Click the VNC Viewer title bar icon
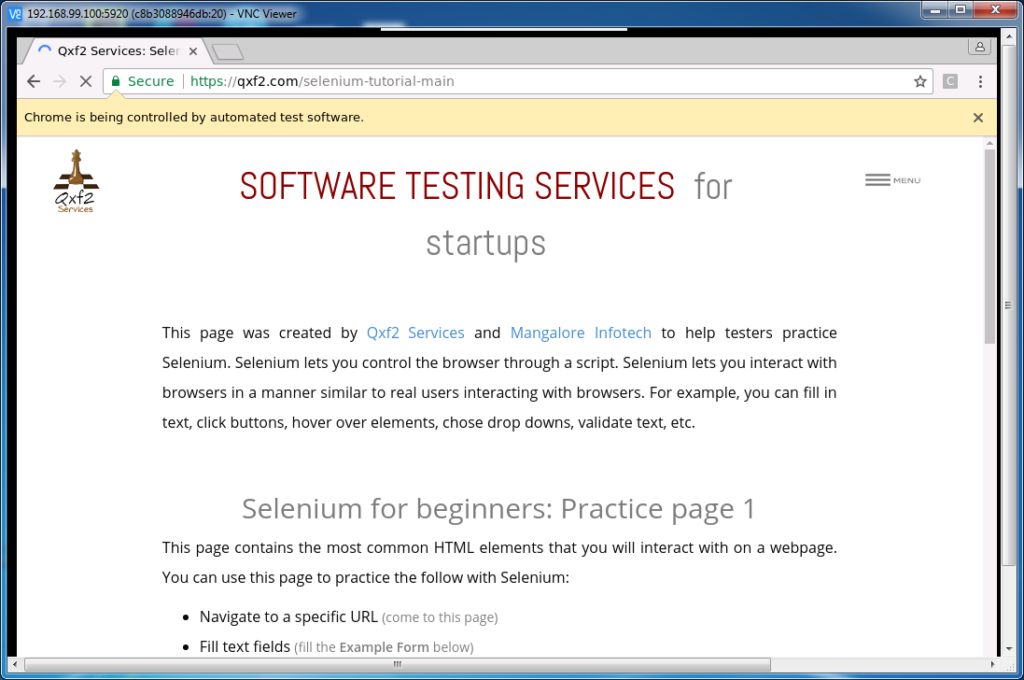Image resolution: width=1024 pixels, height=680 pixels. click(x=14, y=12)
